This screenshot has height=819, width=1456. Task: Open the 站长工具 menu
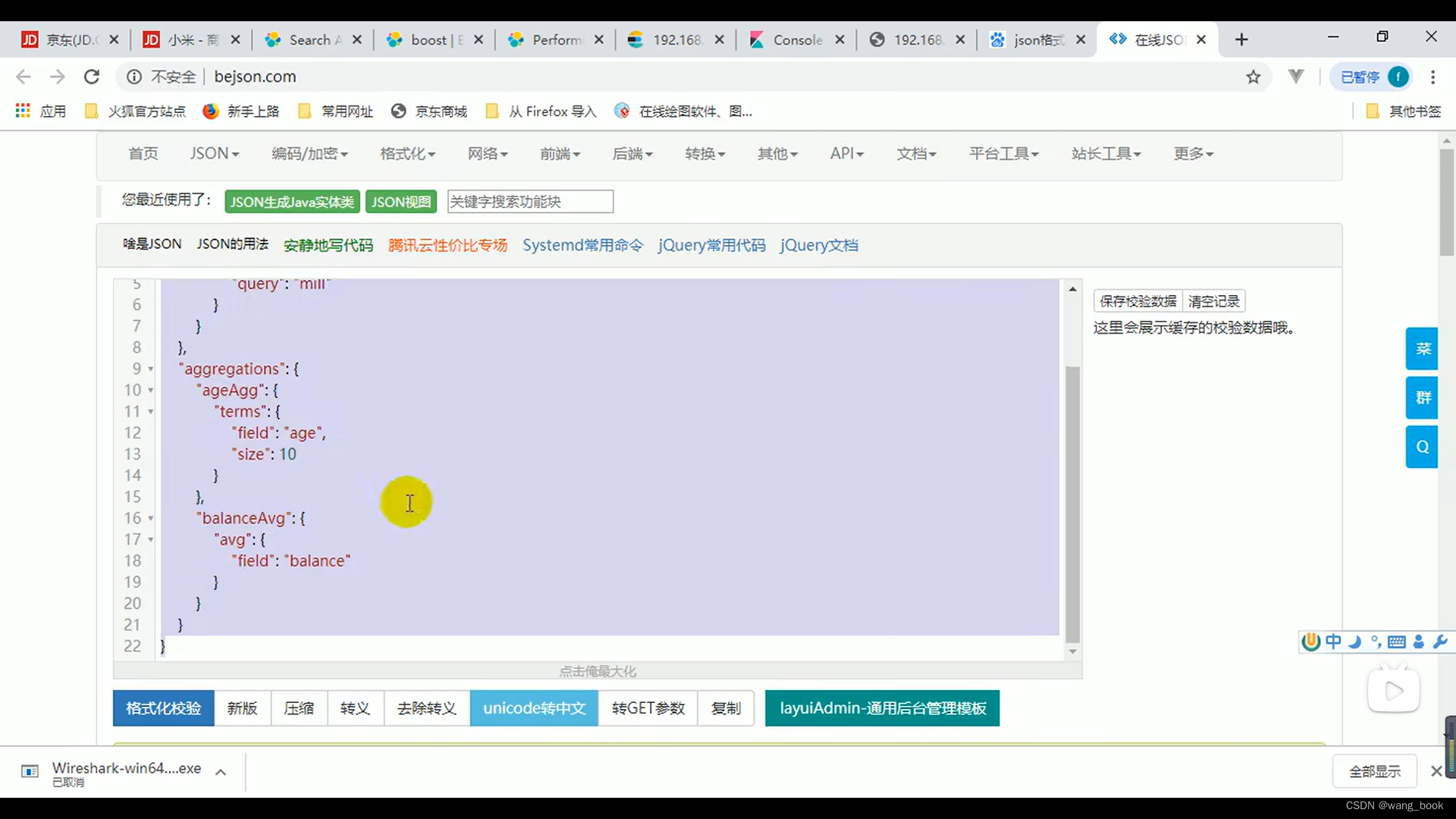tap(1106, 153)
